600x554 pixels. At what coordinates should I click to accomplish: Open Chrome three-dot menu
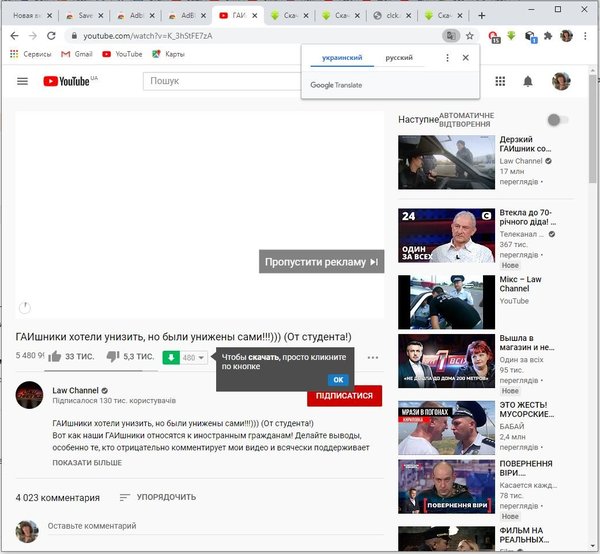pyautogui.click(x=585, y=36)
